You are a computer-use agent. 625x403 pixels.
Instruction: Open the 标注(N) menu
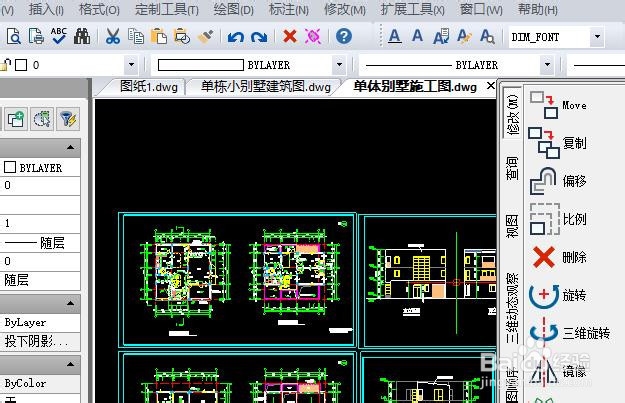click(x=289, y=9)
